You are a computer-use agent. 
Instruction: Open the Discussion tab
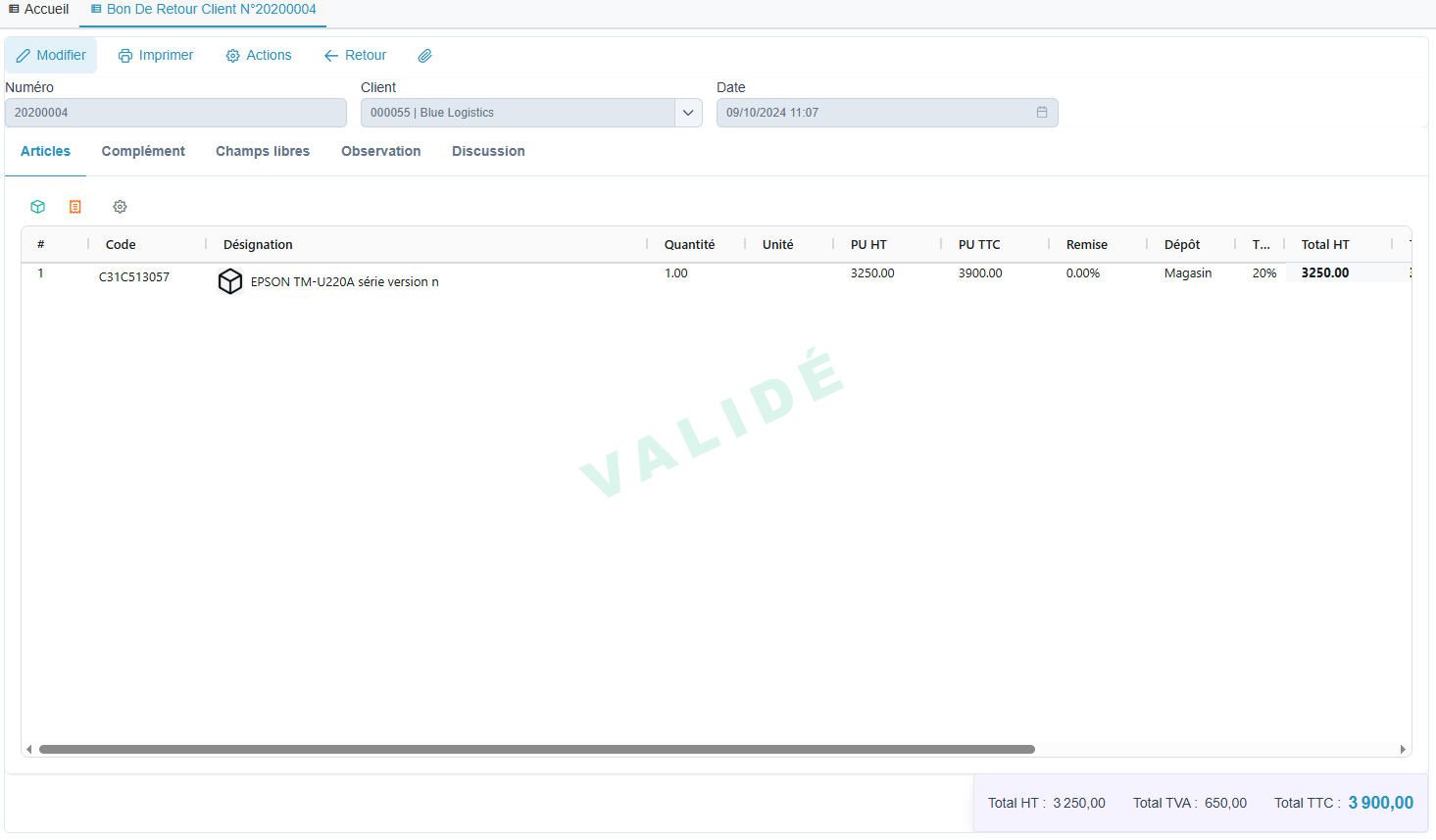point(488,151)
